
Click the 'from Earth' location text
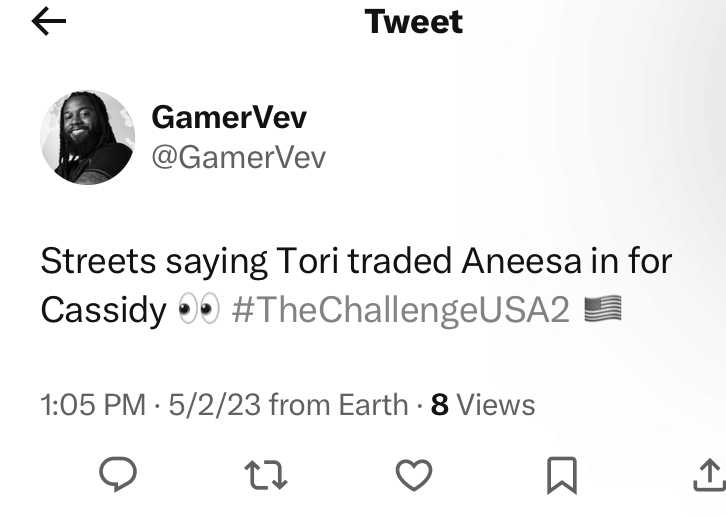[338, 404]
